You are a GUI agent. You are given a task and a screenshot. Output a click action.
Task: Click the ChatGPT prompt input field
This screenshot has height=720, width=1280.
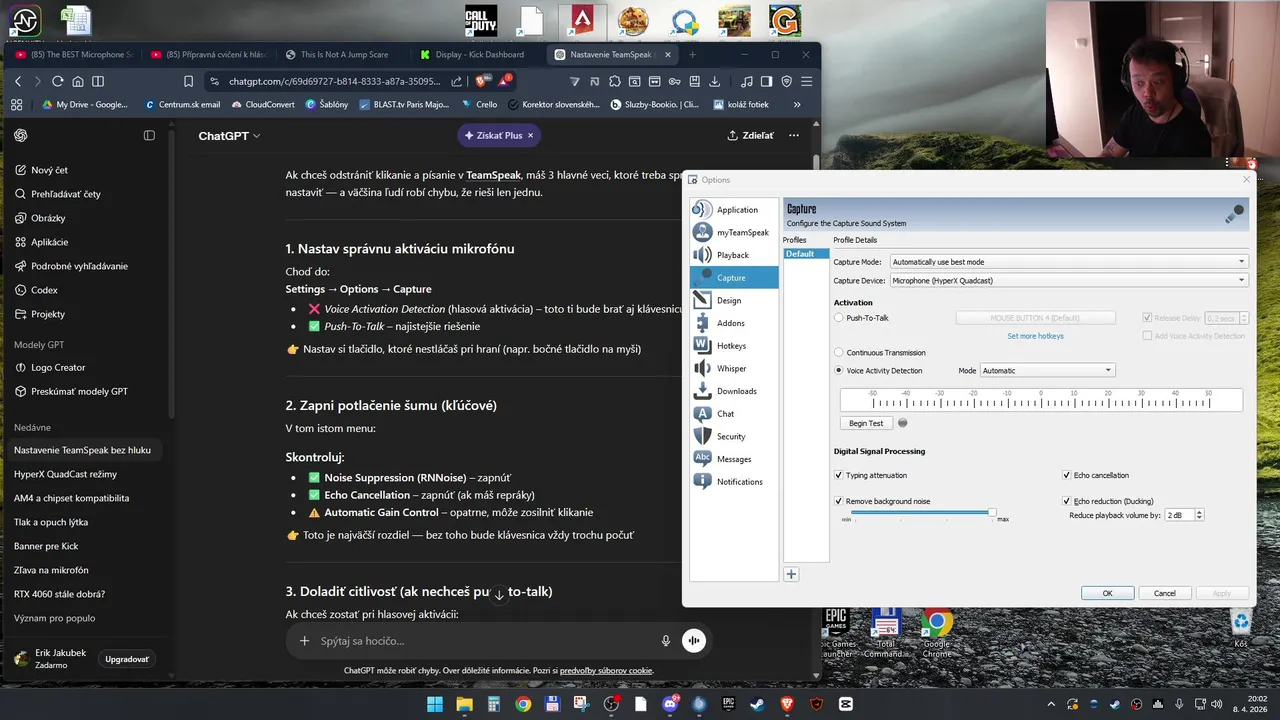485,641
